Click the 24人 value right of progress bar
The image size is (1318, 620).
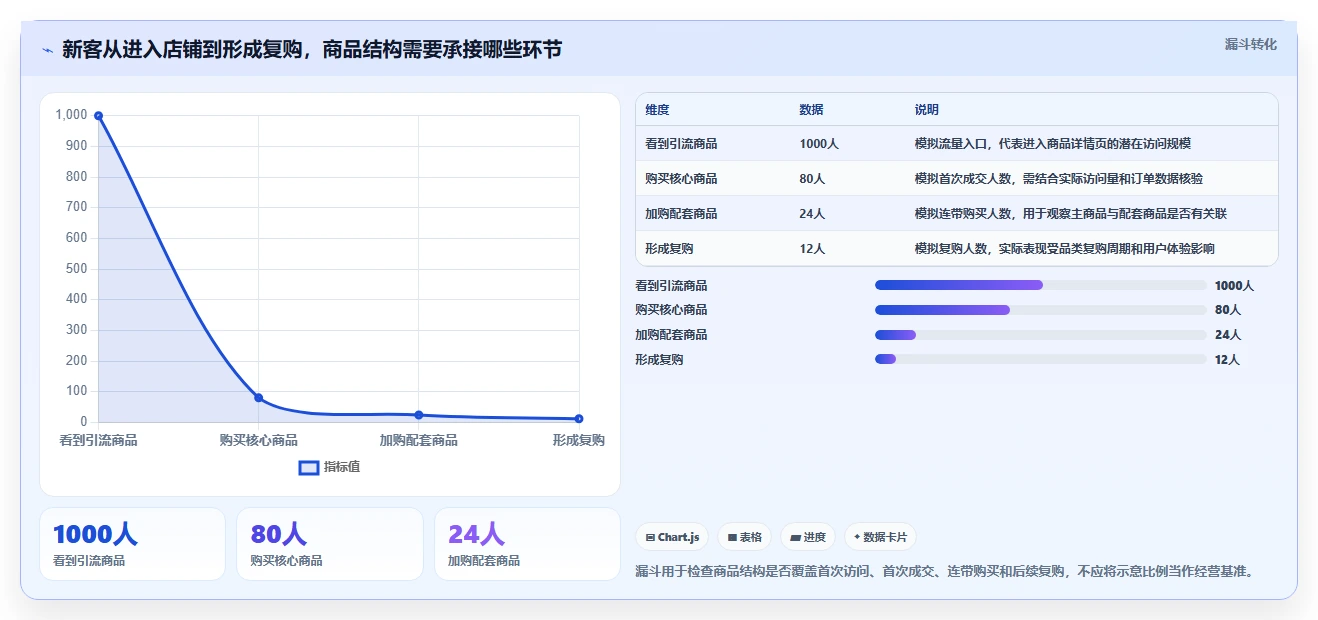click(1227, 335)
